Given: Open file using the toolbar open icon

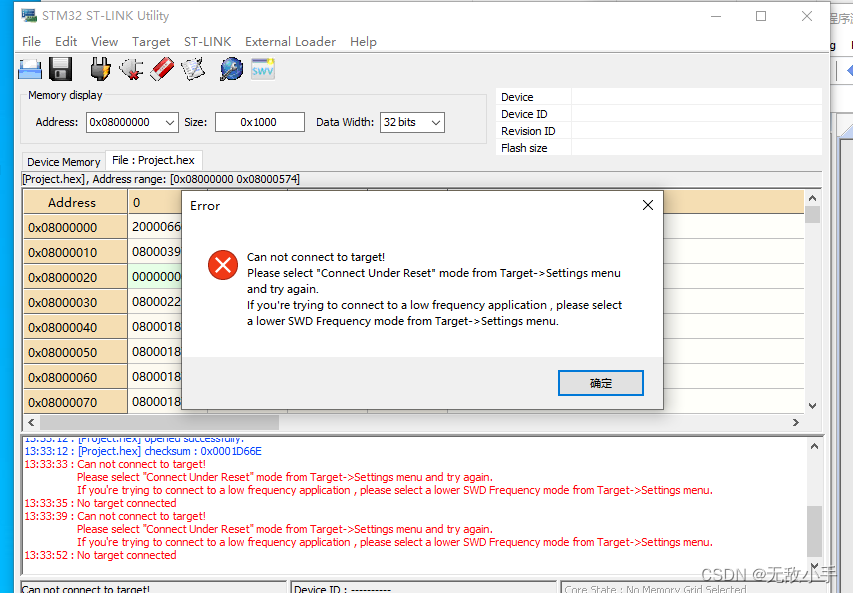Looking at the screenshot, I should (x=30, y=70).
